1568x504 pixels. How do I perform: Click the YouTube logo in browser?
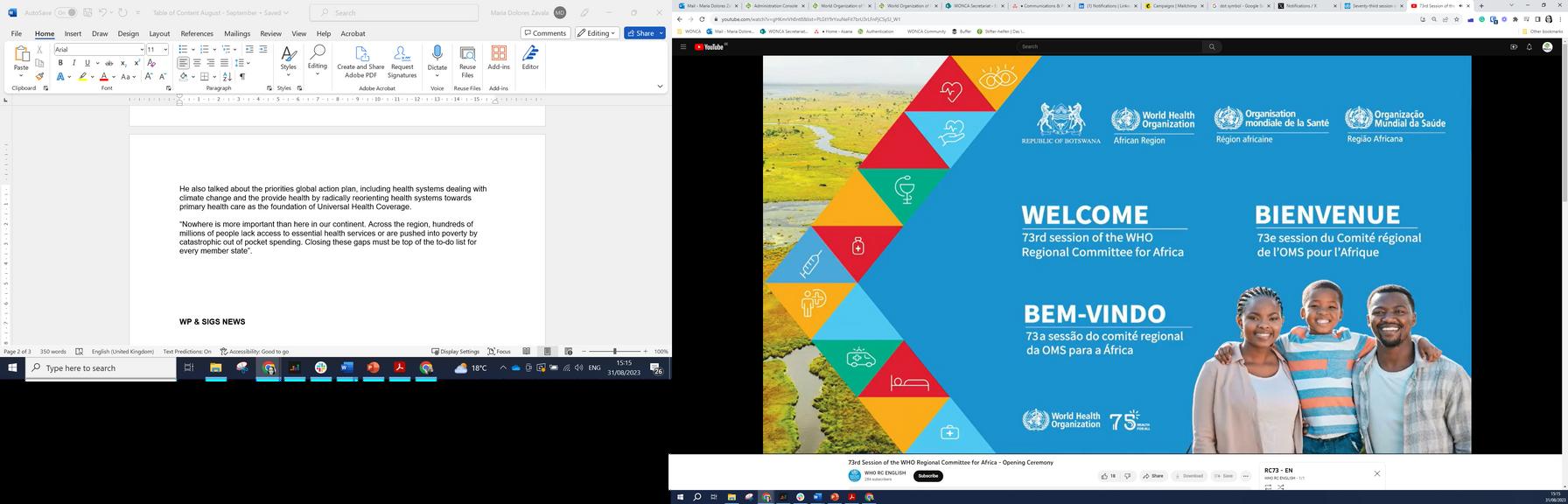coord(710,47)
